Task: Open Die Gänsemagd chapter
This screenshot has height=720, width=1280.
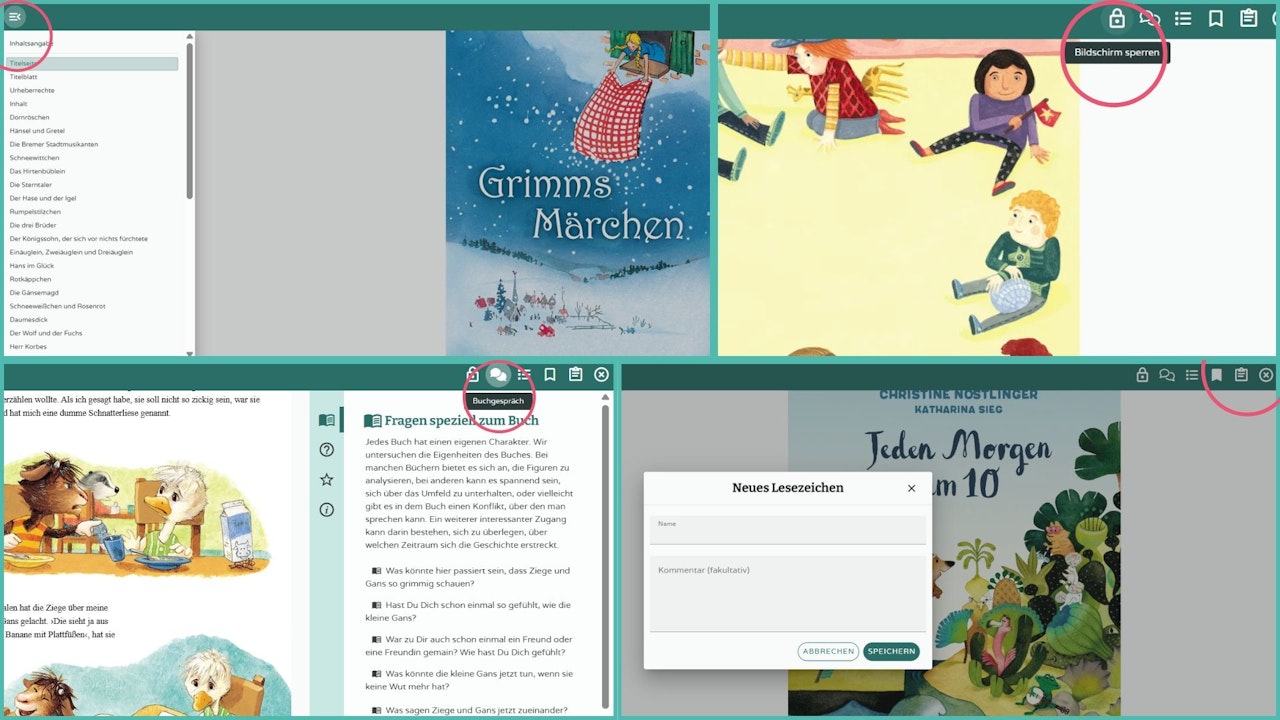Action: click(35, 293)
